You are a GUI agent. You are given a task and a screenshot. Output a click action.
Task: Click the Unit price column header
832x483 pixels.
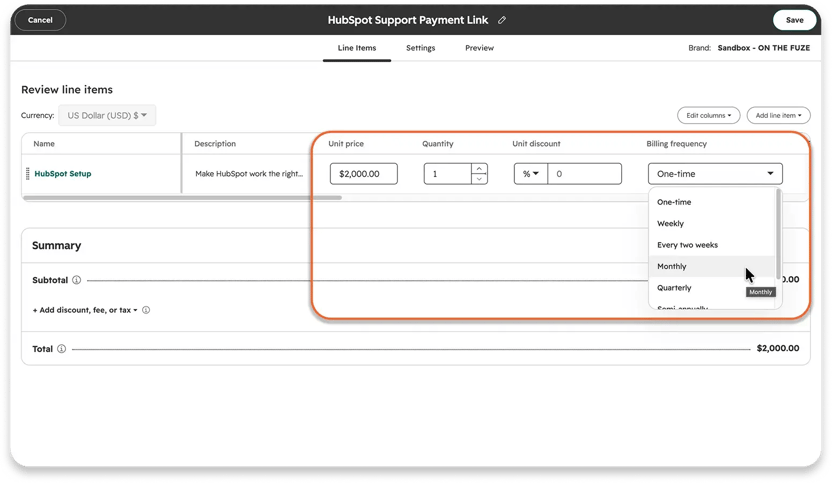coord(346,144)
